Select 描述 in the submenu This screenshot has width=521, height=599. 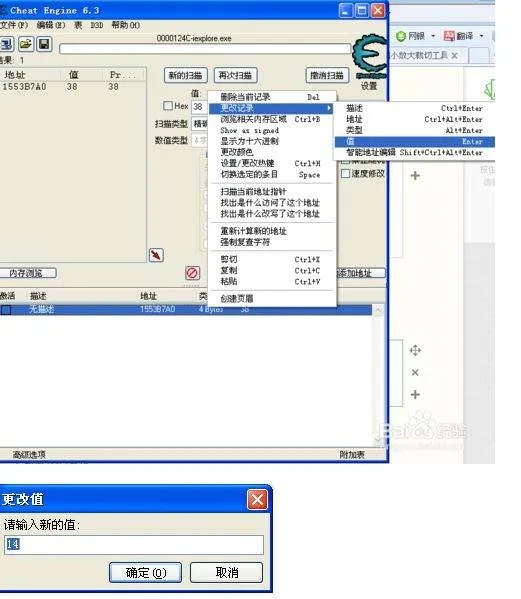point(415,108)
